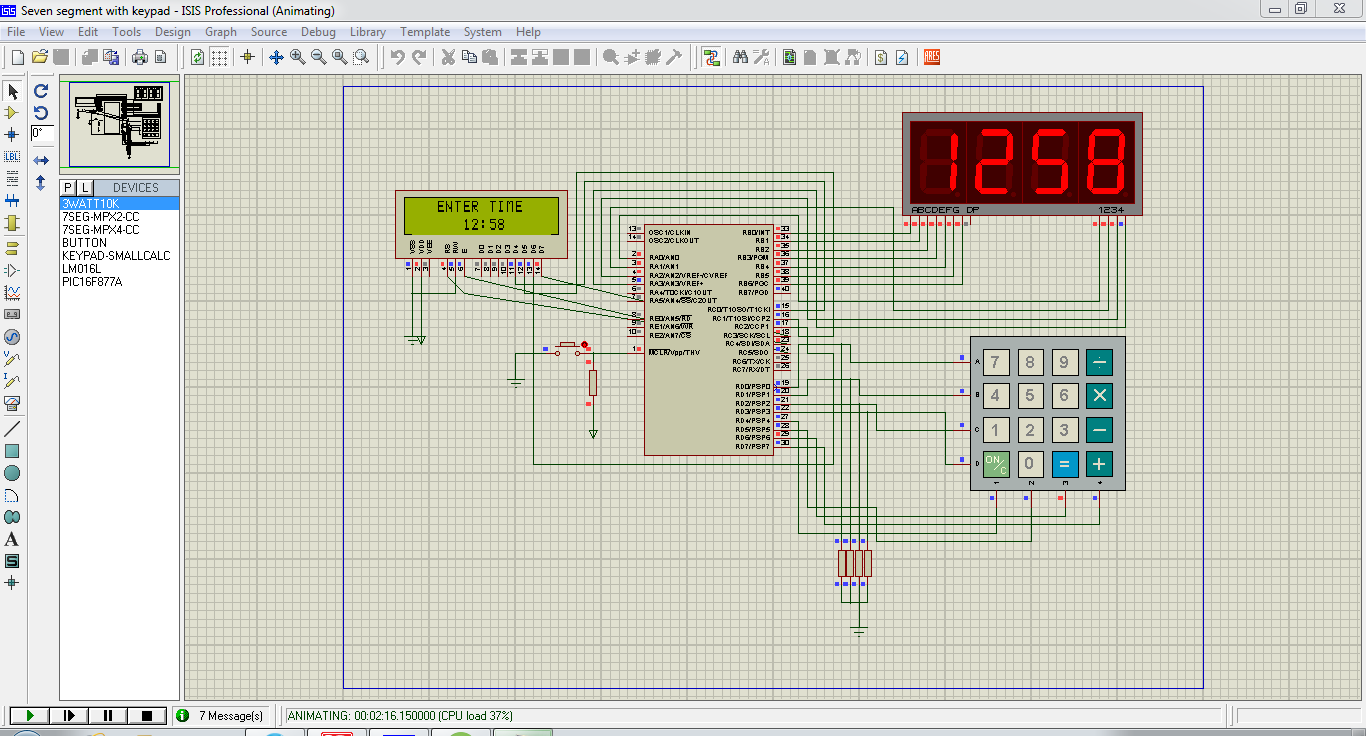Select the 2D Text 'A' tool
The image size is (1366, 736).
point(12,539)
